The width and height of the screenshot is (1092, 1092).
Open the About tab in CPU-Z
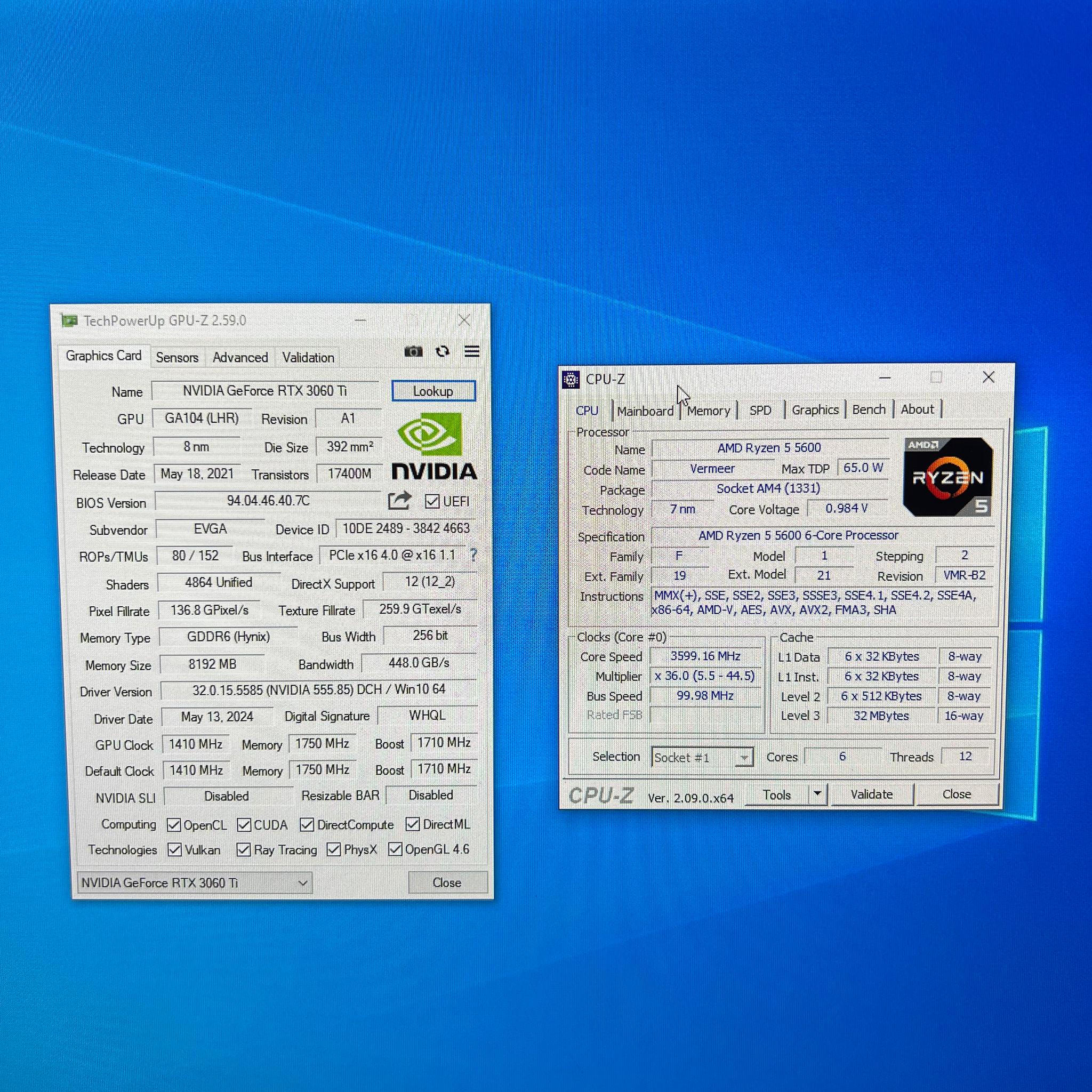917,408
